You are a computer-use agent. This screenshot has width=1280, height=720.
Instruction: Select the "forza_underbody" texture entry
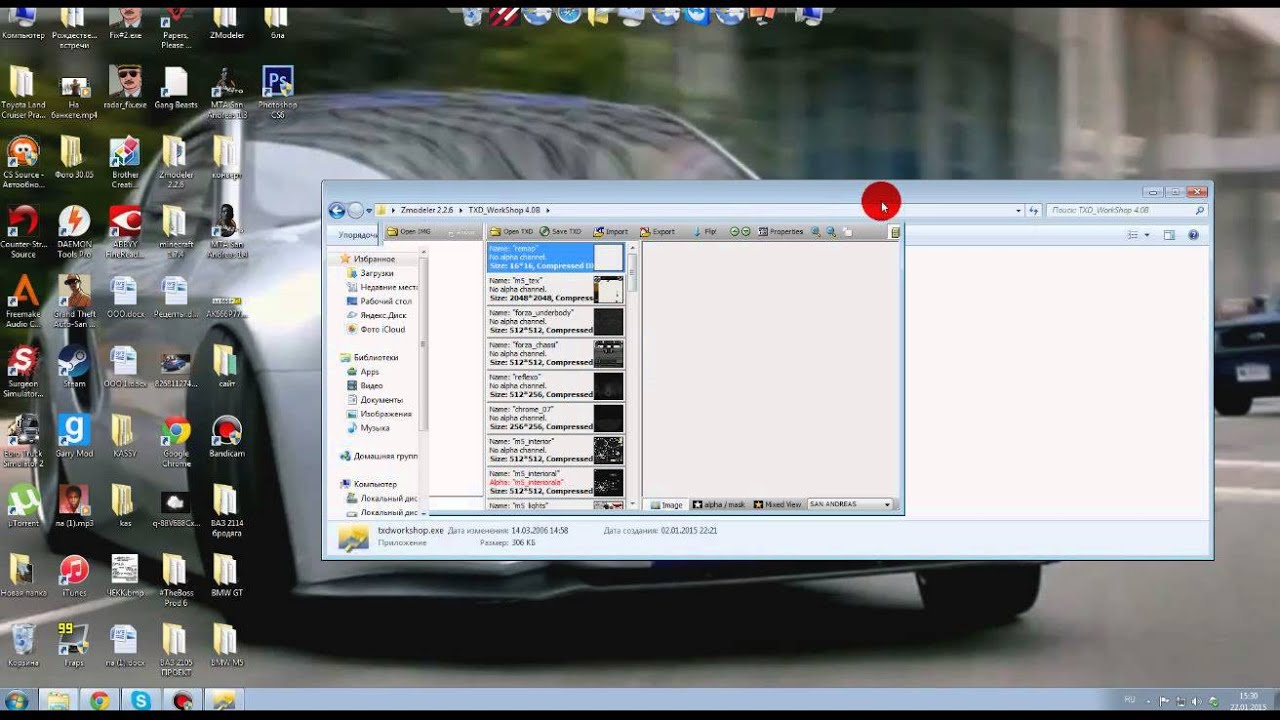pos(555,322)
